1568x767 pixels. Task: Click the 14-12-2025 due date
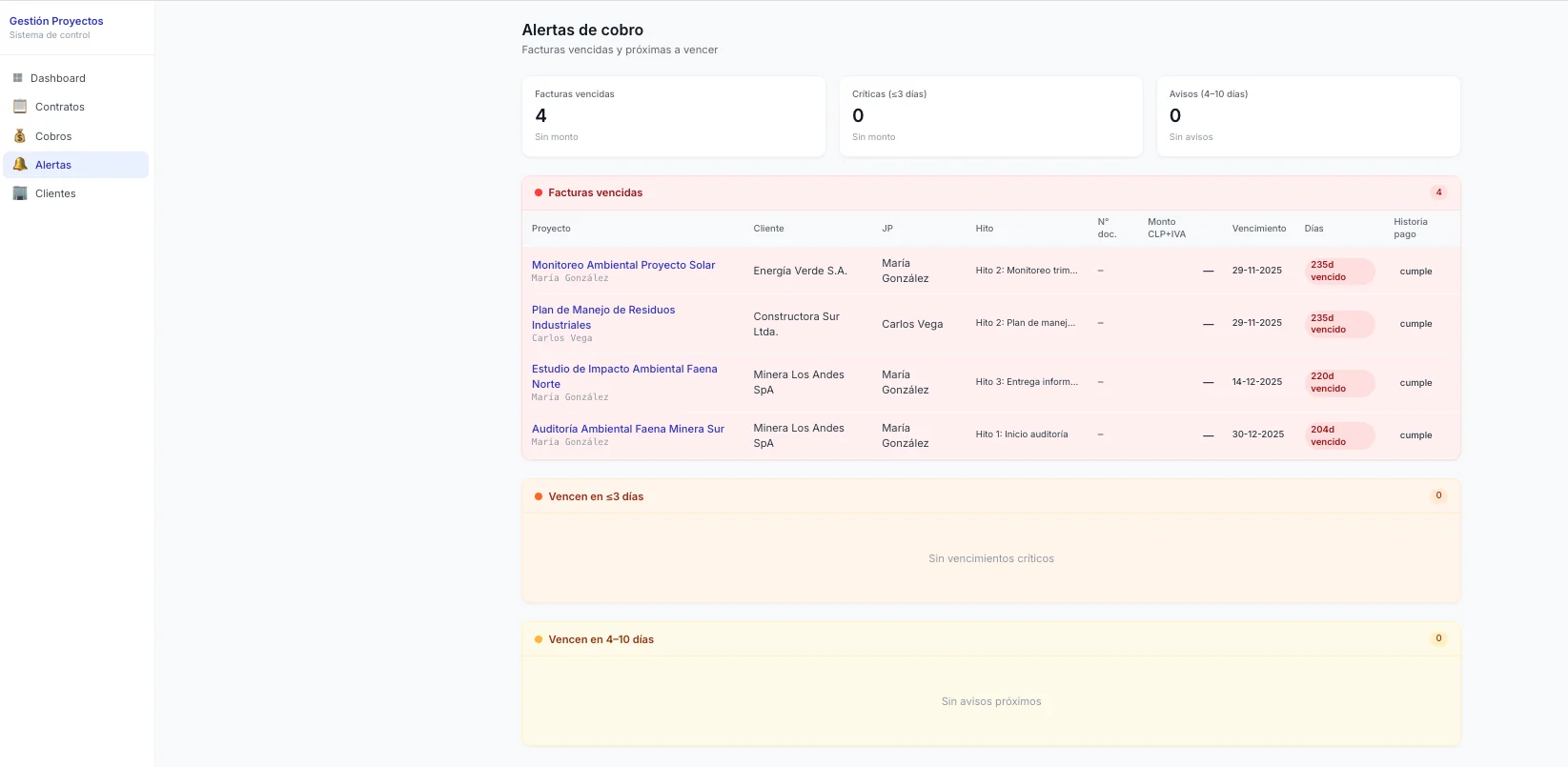tap(1257, 382)
